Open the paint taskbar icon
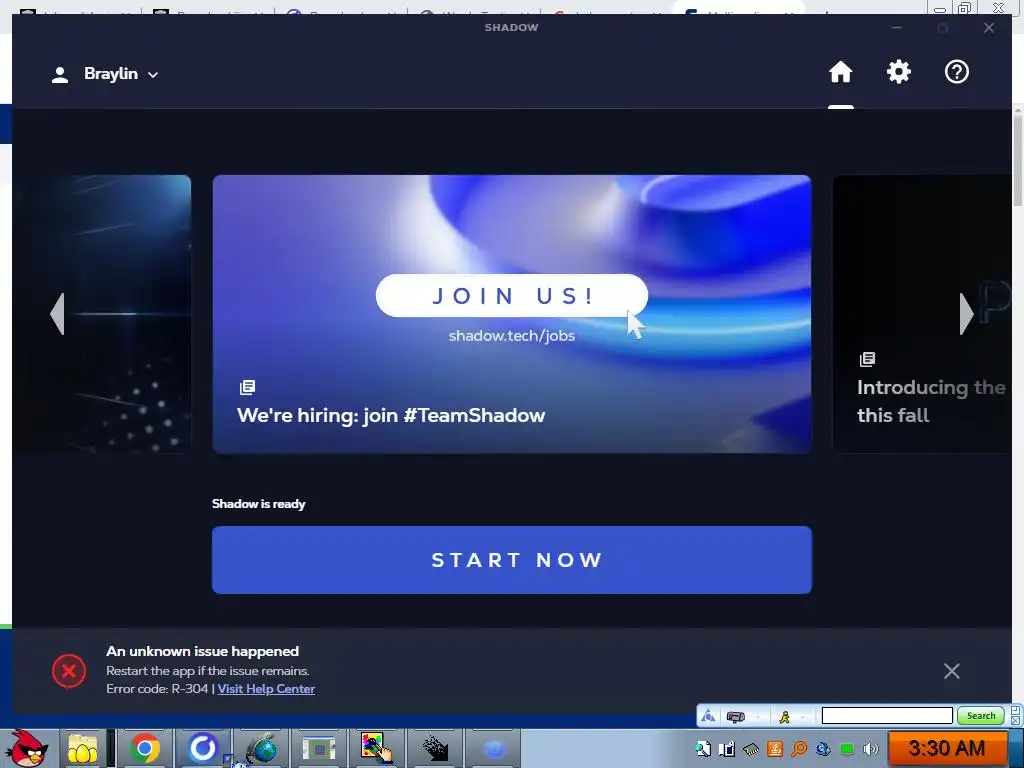1024x768 pixels. coord(377,748)
